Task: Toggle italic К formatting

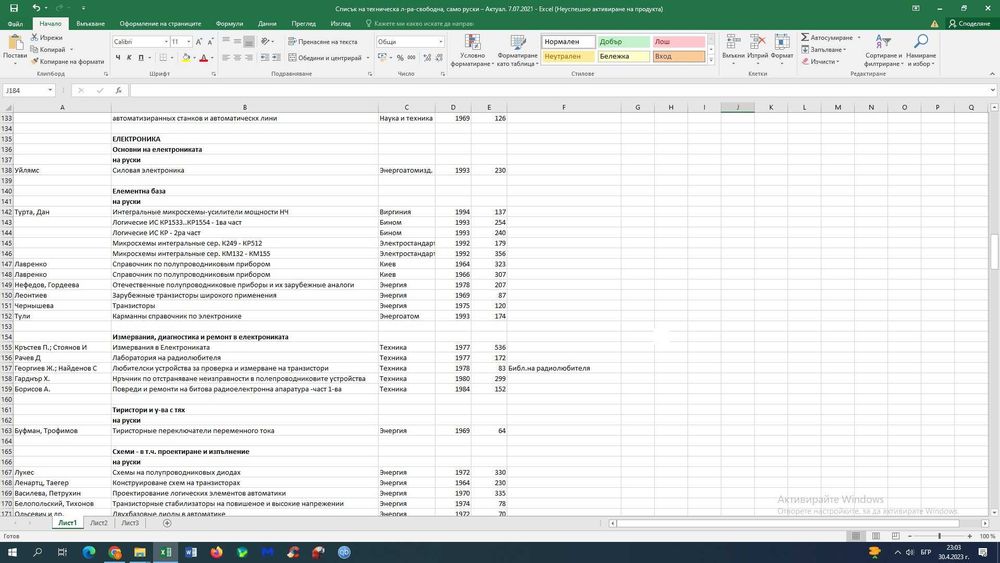Action: (129, 57)
